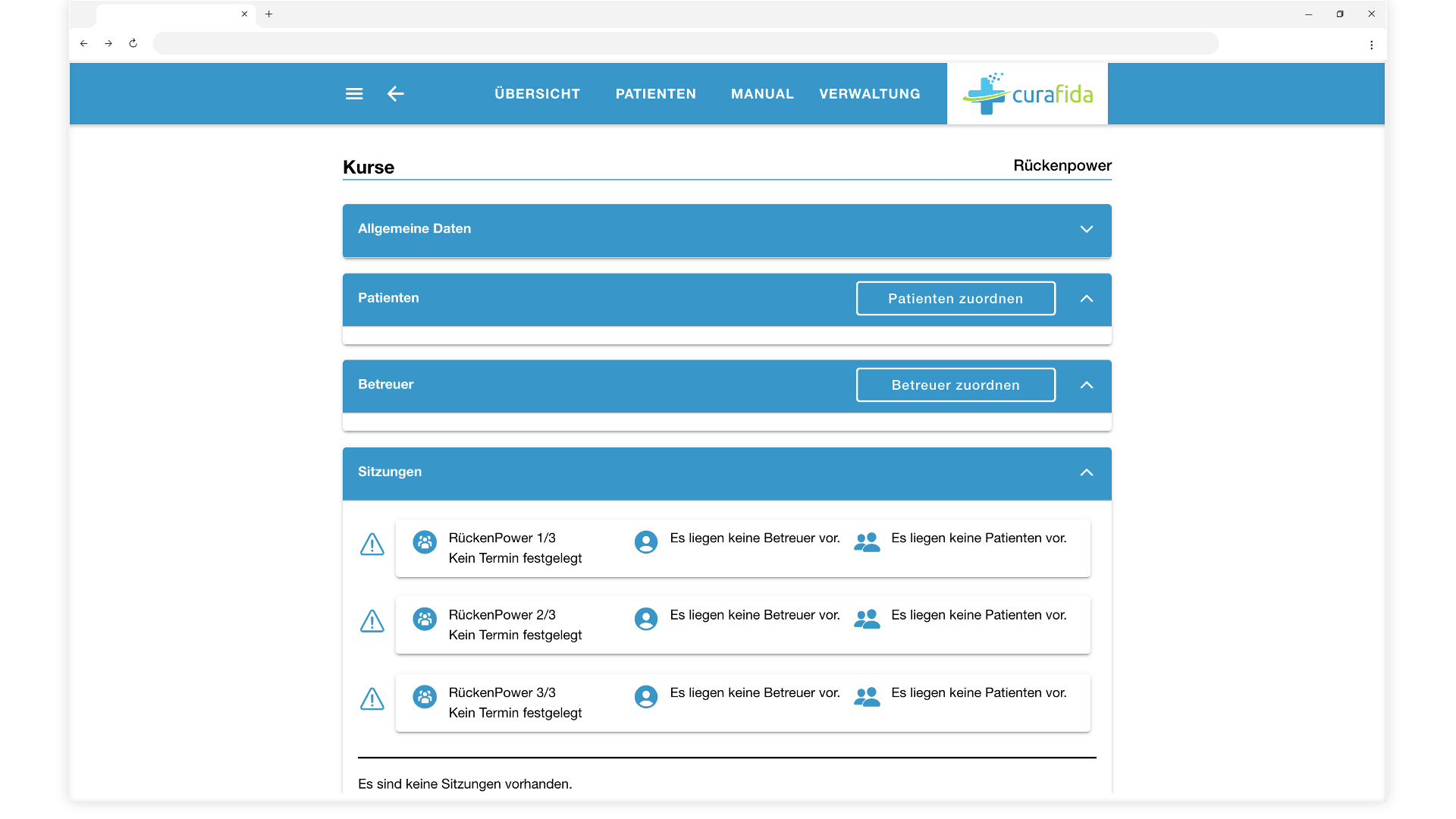Open the RückenPower 2/3 session card

[742, 625]
